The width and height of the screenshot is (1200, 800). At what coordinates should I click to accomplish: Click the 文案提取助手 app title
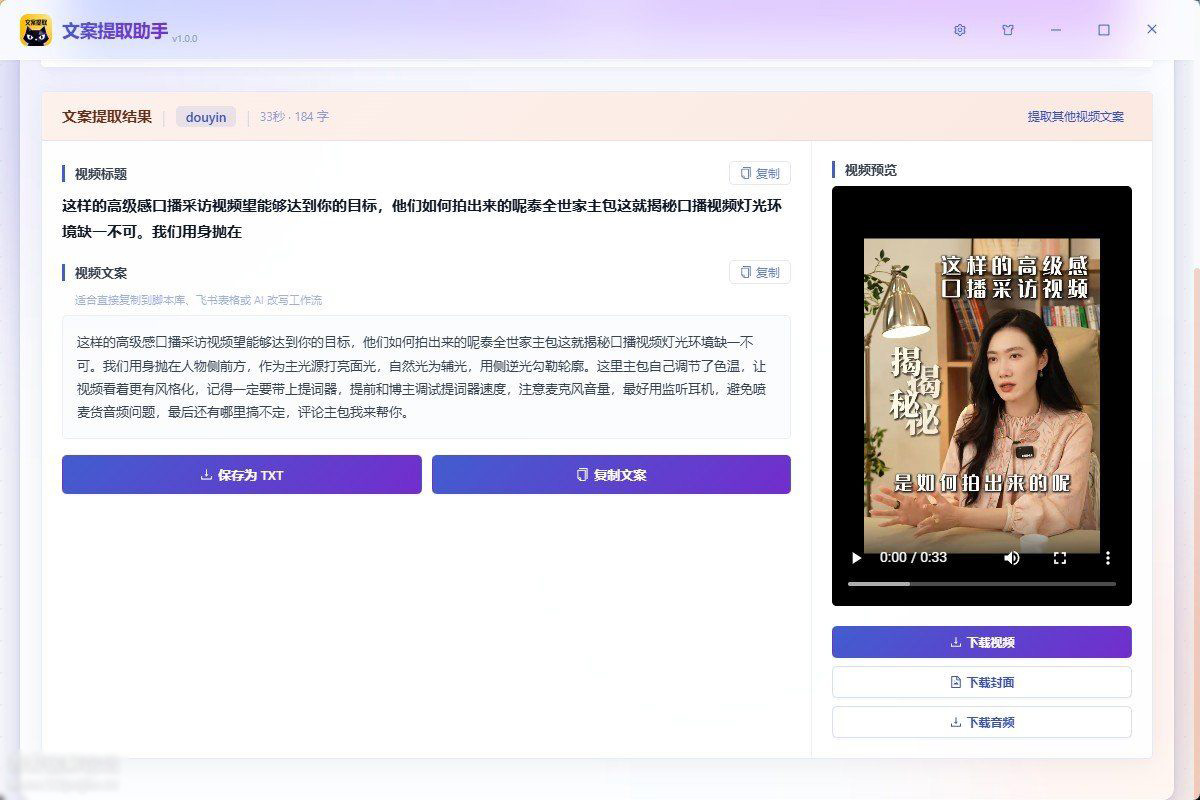[115, 30]
